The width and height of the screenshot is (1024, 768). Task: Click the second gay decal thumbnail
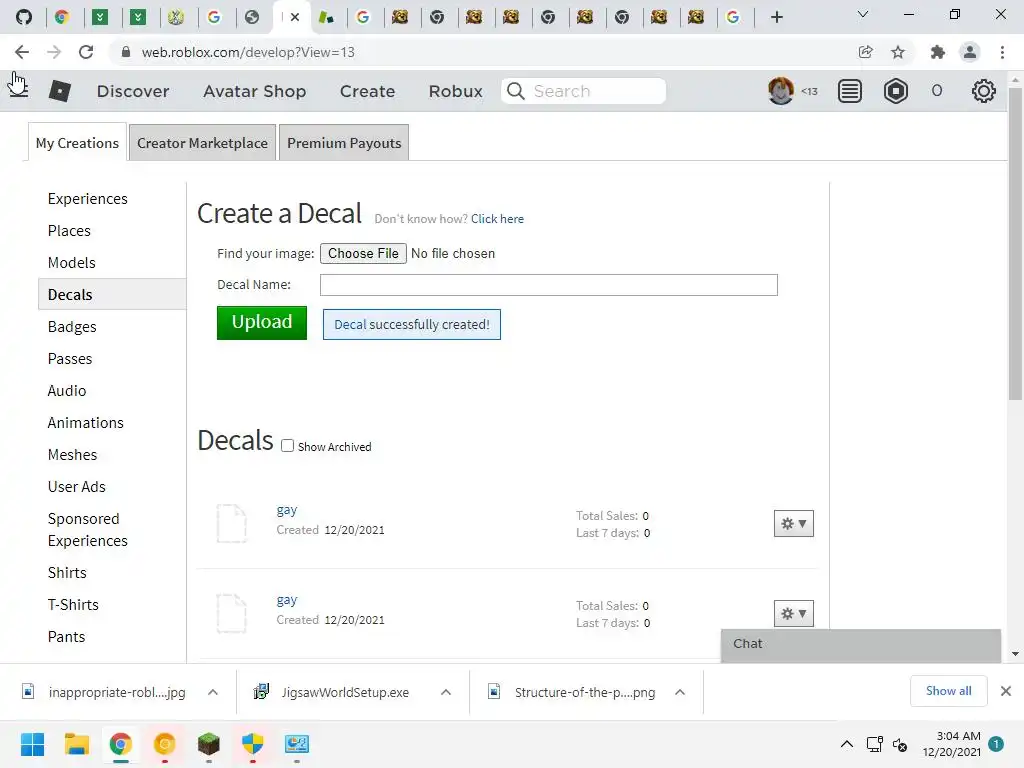(x=231, y=613)
